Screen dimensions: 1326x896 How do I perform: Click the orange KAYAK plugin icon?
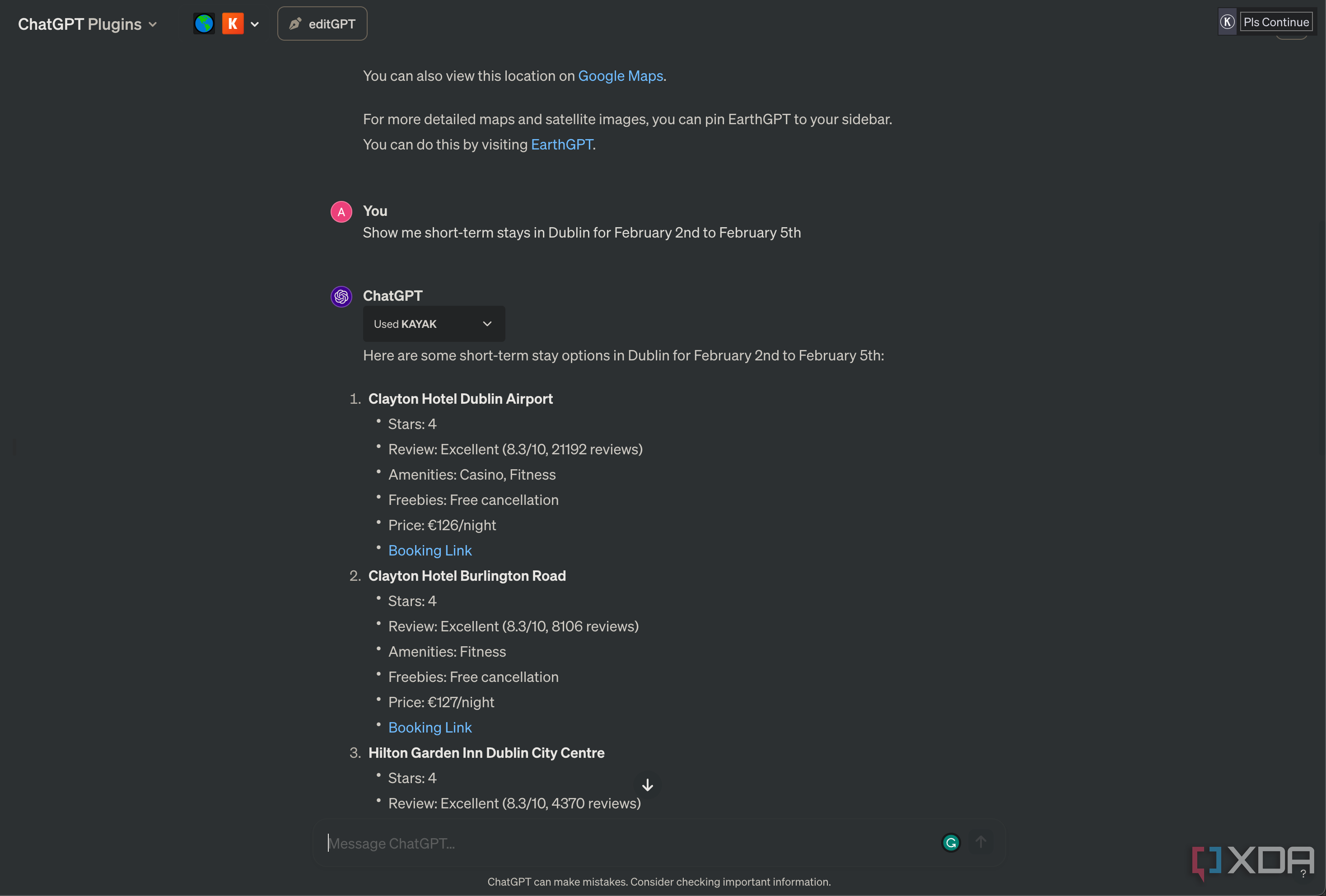[232, 23]
